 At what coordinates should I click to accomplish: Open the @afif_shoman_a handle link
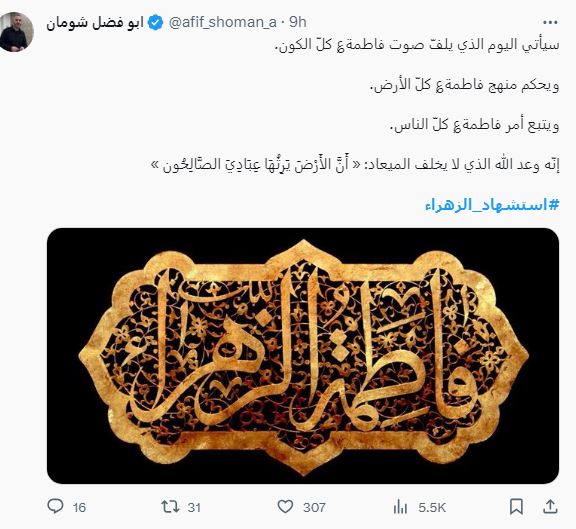223,22
